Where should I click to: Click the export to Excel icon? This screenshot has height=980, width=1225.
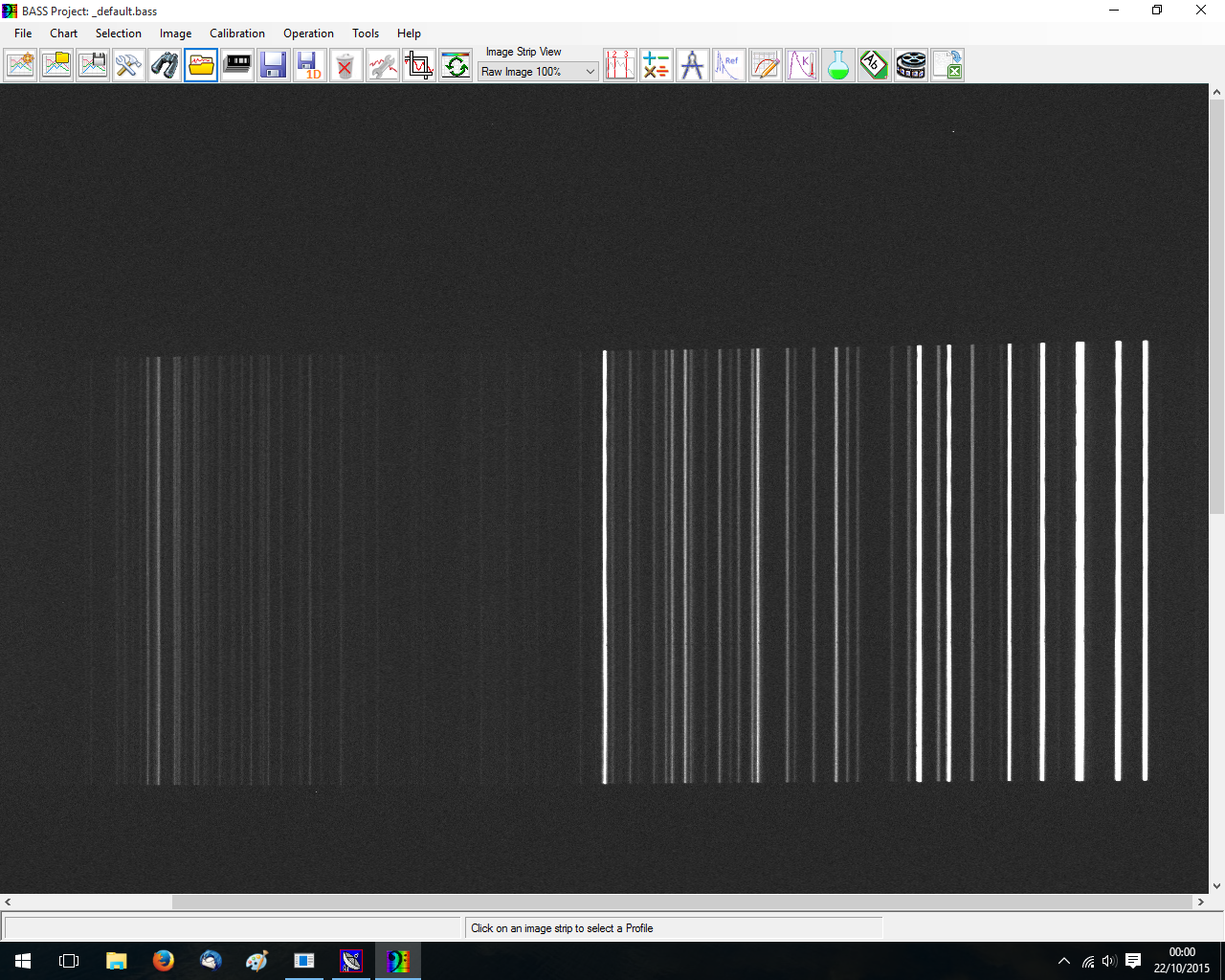(x=947, y=66)
